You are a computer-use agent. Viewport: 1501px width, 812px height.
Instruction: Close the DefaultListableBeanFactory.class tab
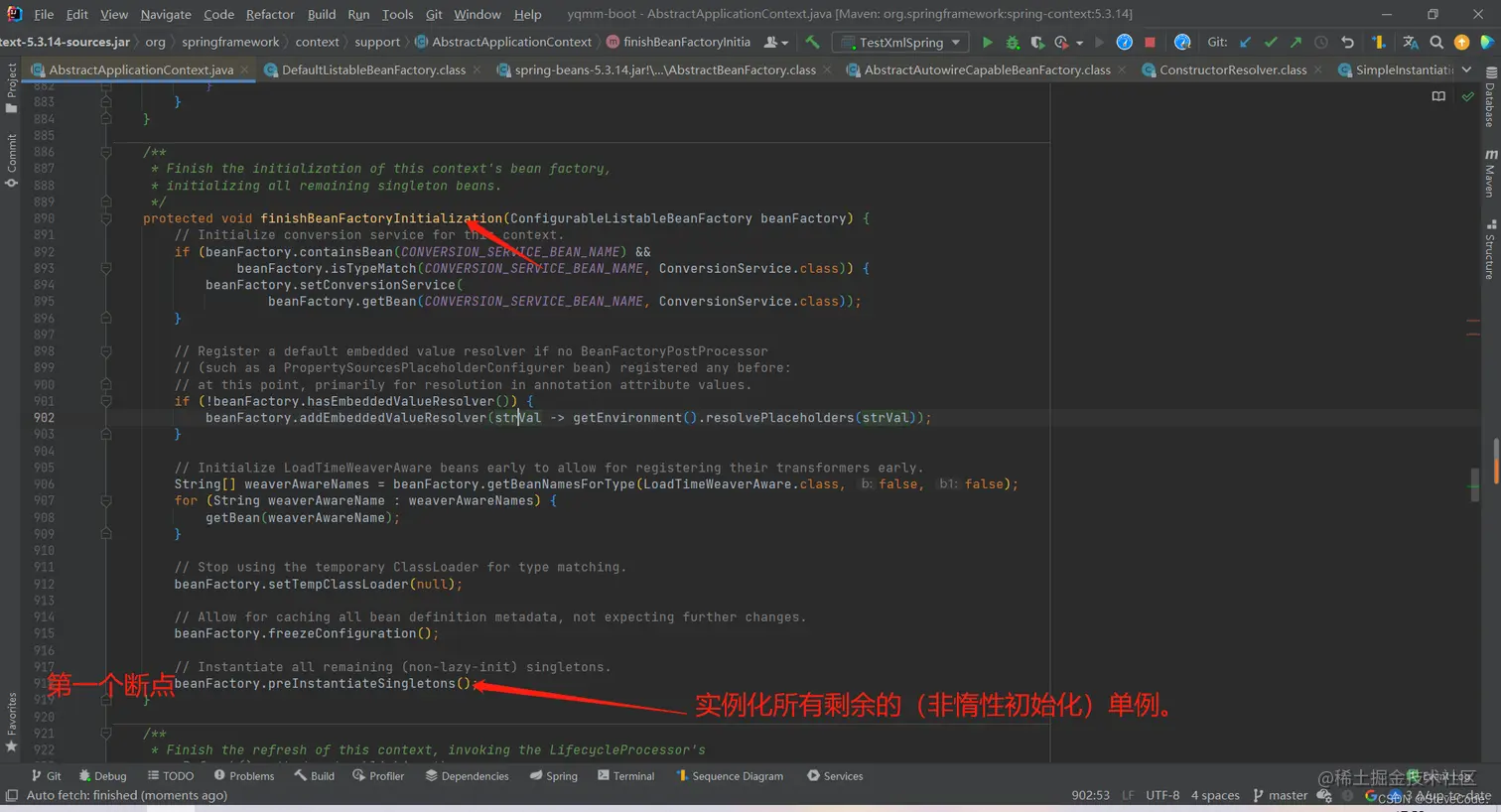tap(477, 69)
